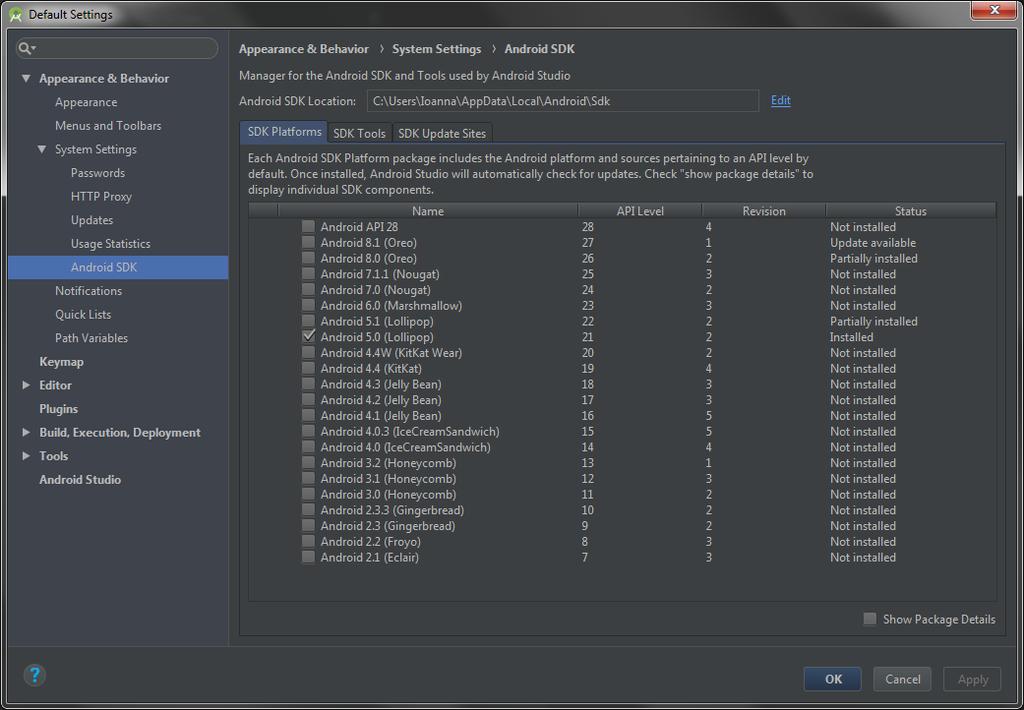This screenshot has width=1024, height=710.
Task: Click the Android Studio title bar icon
Action: pyautogui.click(x=16, y=14)
